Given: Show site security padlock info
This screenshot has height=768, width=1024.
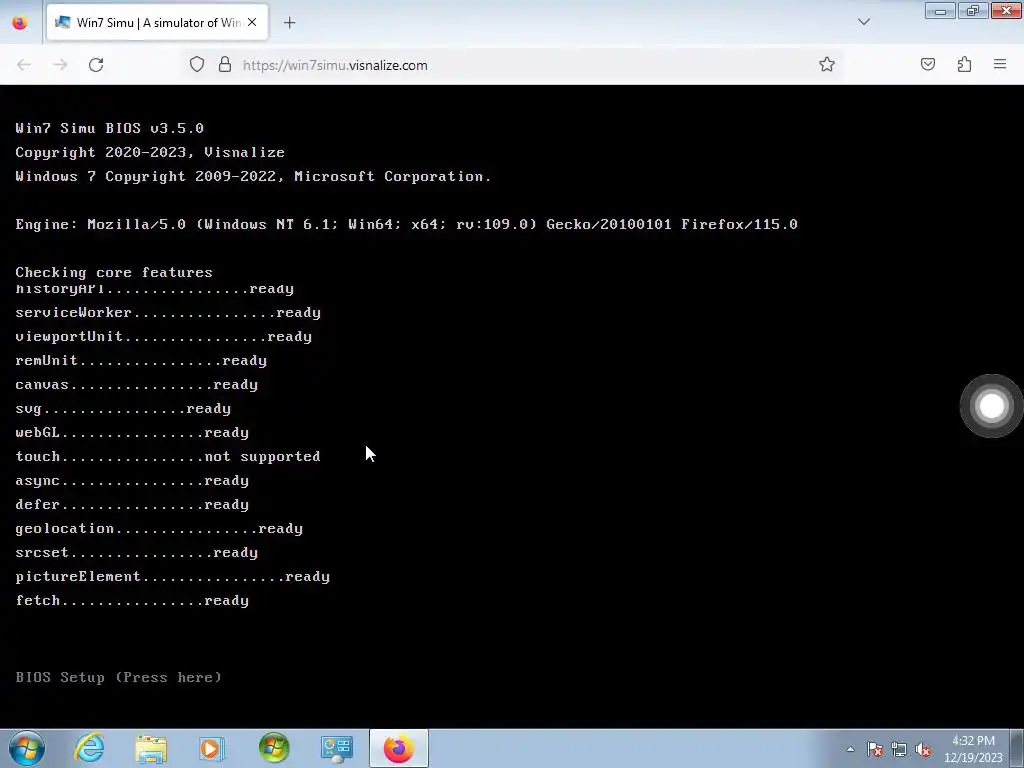Looking at the screenshot, I should point(225,65).
